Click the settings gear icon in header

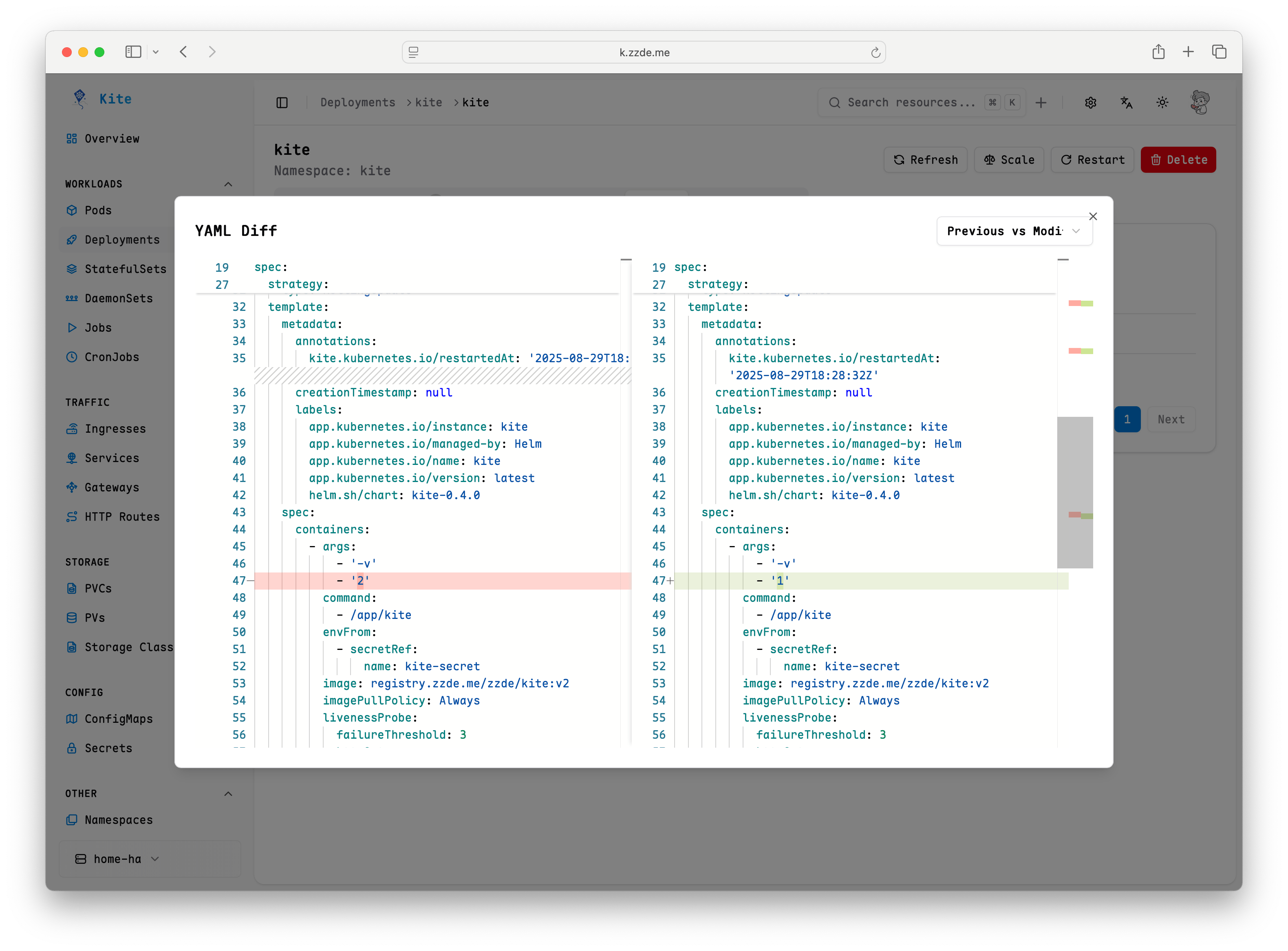1090,102
